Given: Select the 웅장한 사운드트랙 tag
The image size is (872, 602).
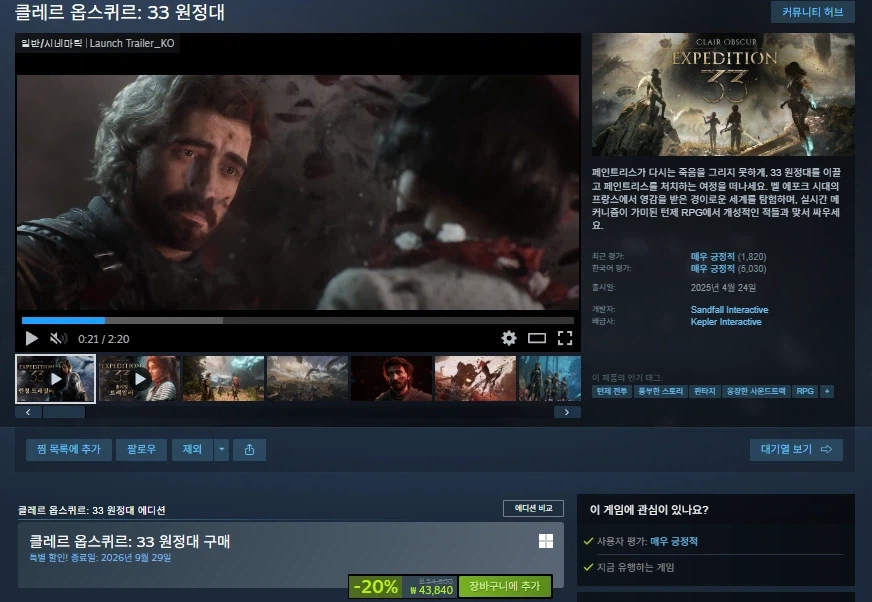Looking at the screenshot, I should pos(756,392).
